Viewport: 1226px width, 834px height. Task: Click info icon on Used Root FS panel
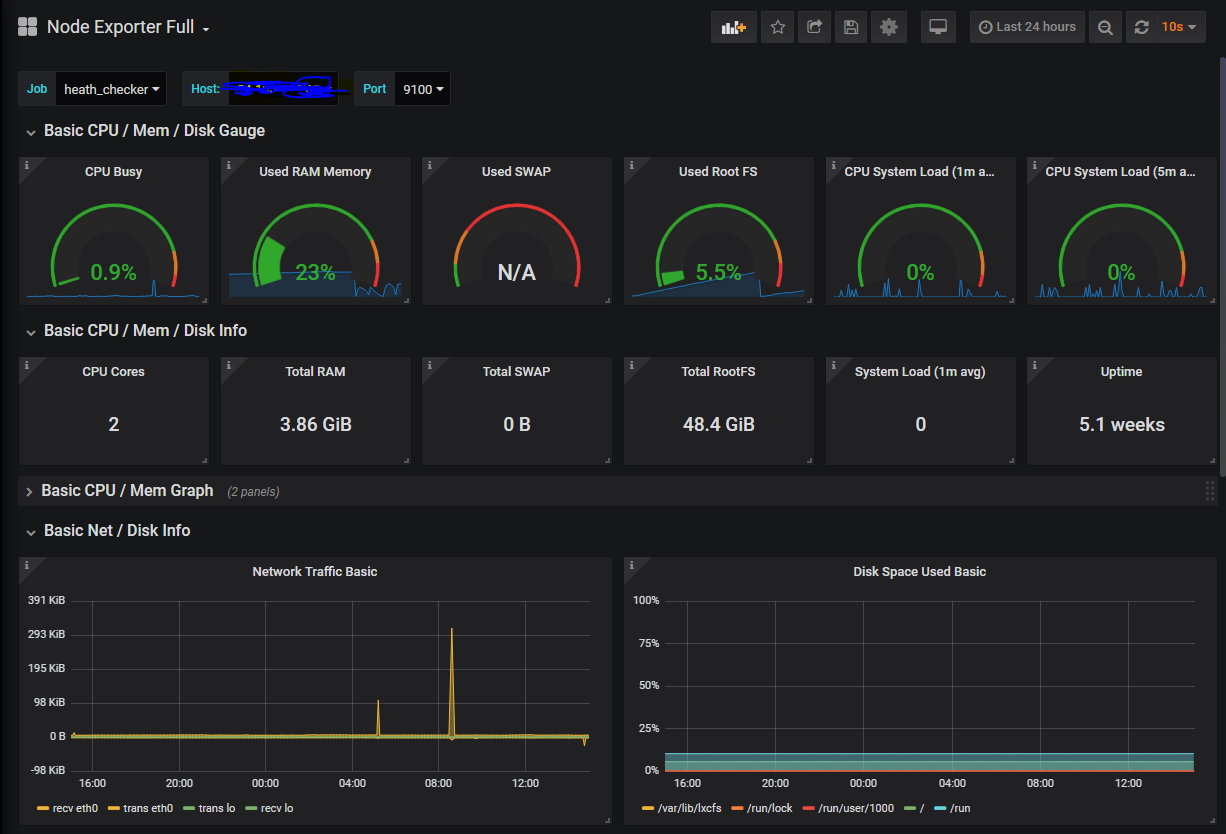pos(631,165)
